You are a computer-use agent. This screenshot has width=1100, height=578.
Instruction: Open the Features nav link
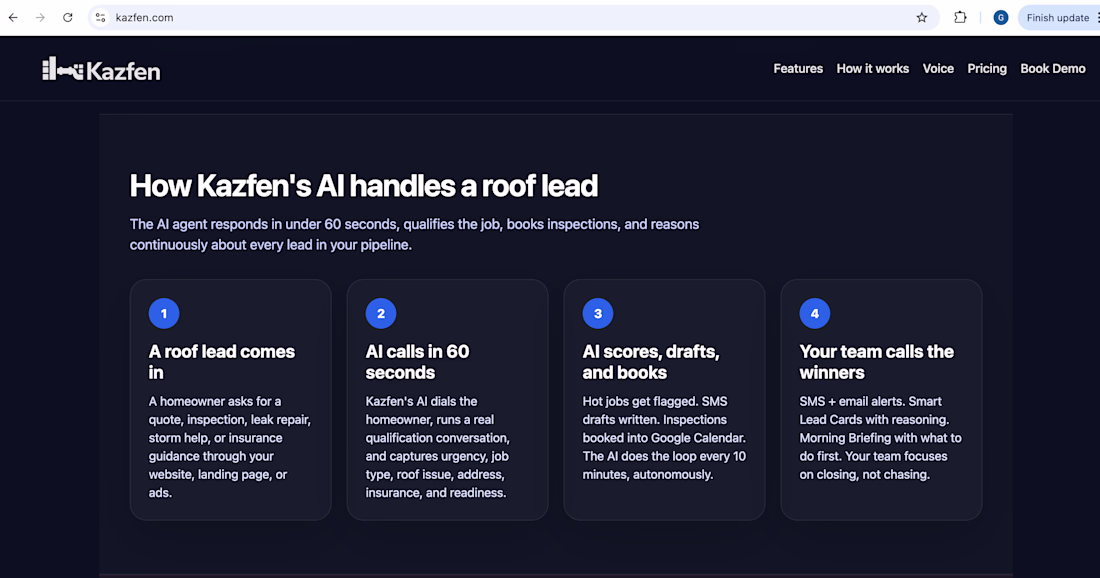[798, 69]
